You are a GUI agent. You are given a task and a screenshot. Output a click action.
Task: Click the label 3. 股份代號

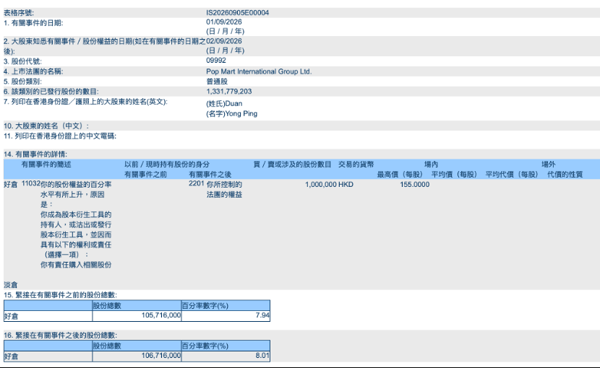(23, 61)
